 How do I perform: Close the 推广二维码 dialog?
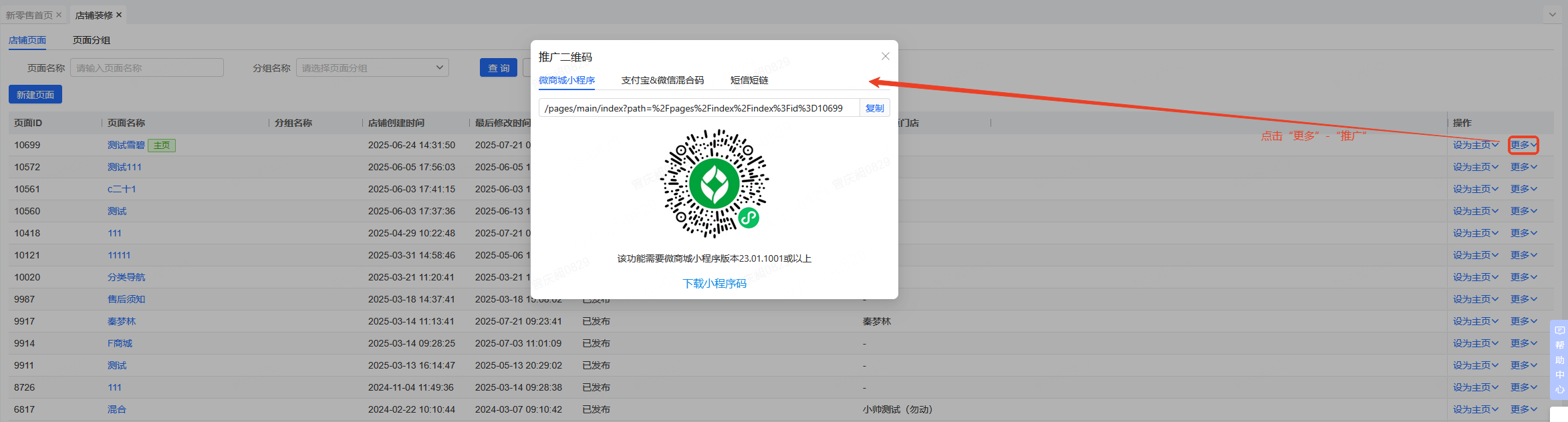click(x=885, y=56)
